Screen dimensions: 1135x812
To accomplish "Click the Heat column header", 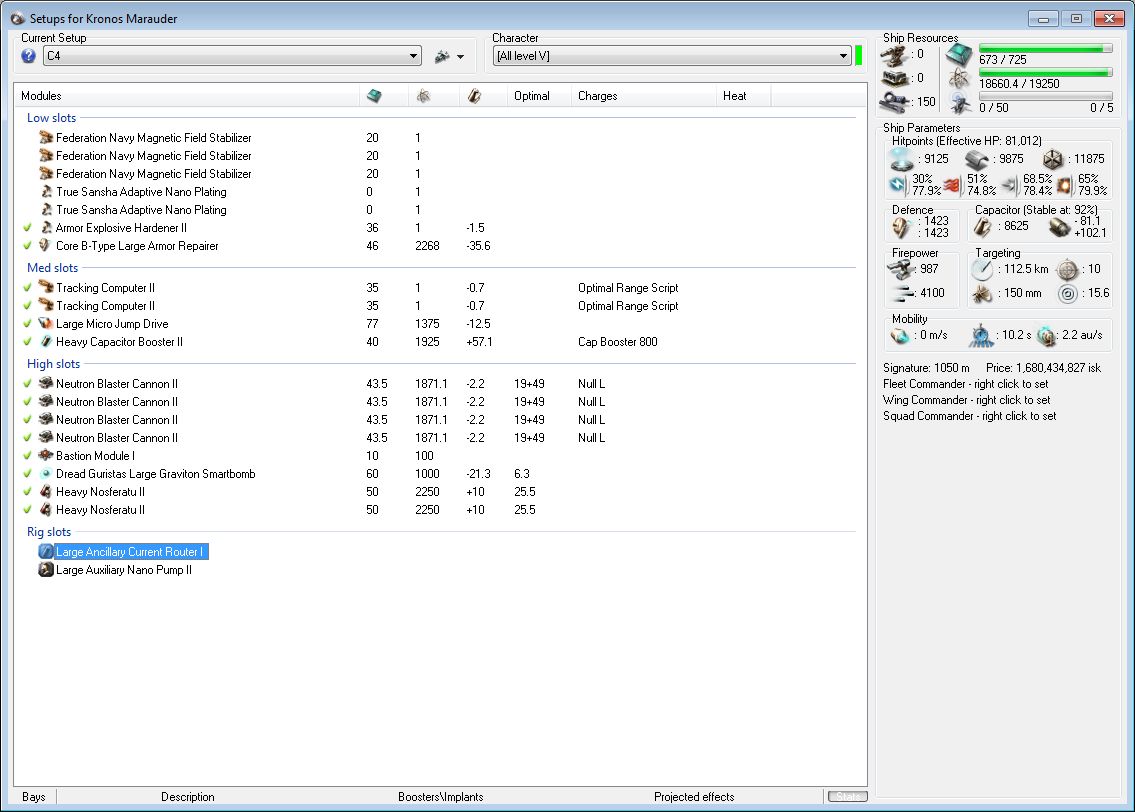I will 744,96.
